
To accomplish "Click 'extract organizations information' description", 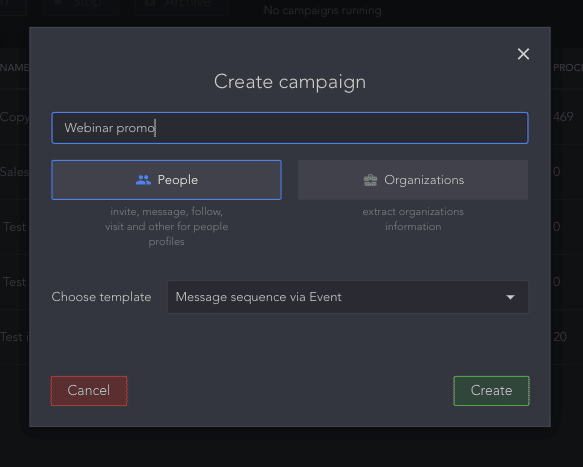I will [x=413, y=219].
